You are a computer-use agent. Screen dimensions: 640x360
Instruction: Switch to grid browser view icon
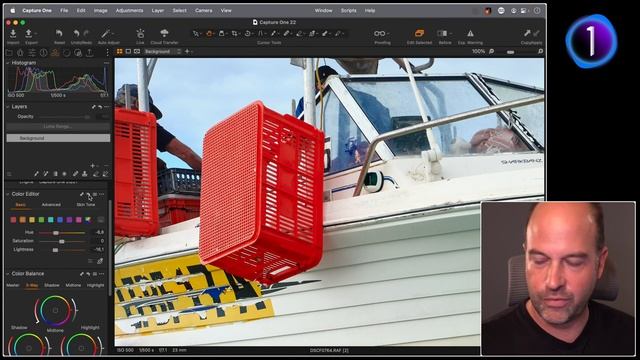click(x=120, y=51)
